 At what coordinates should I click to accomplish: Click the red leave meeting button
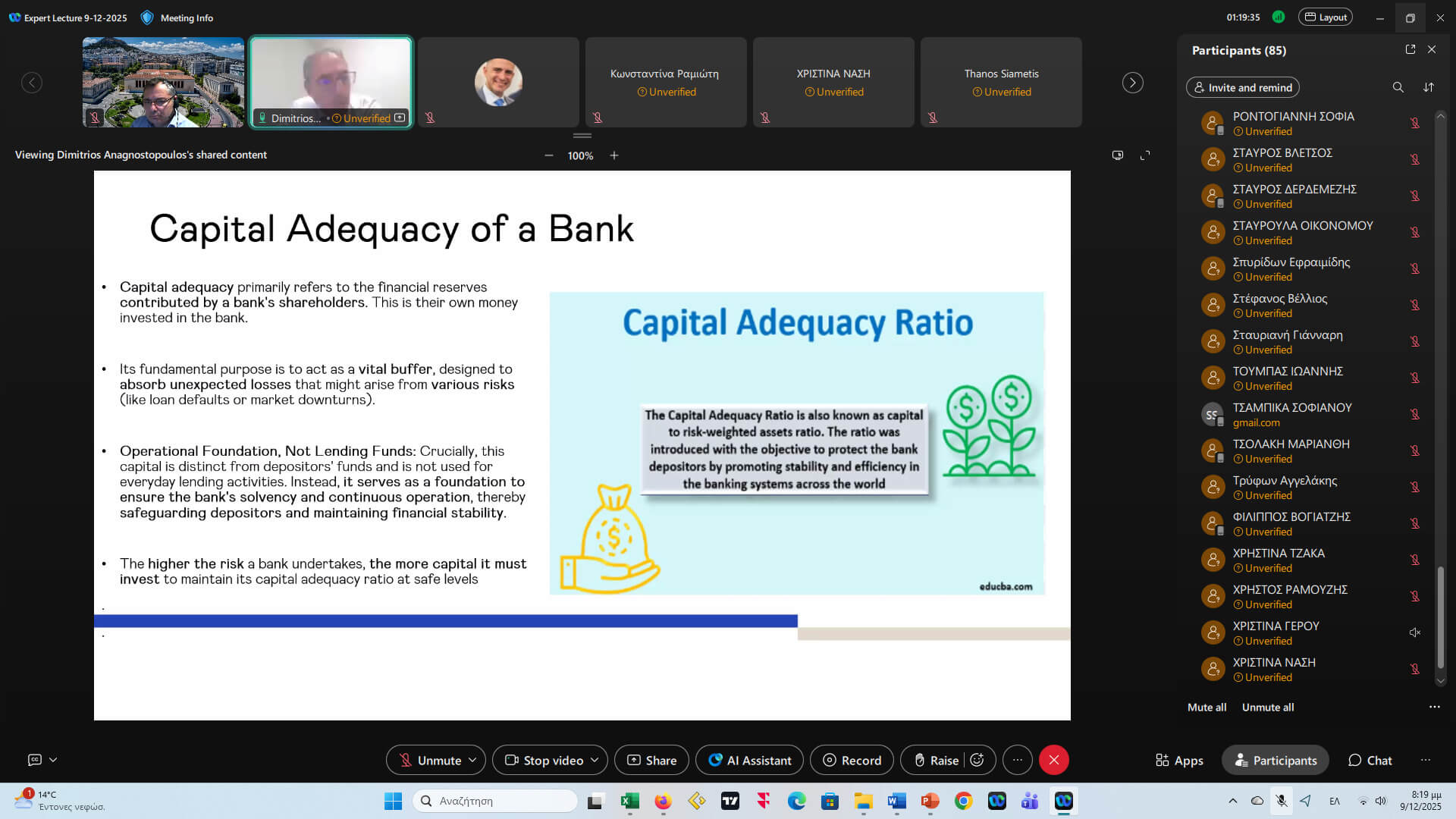pyautogui.click(x=1053, y=760)
